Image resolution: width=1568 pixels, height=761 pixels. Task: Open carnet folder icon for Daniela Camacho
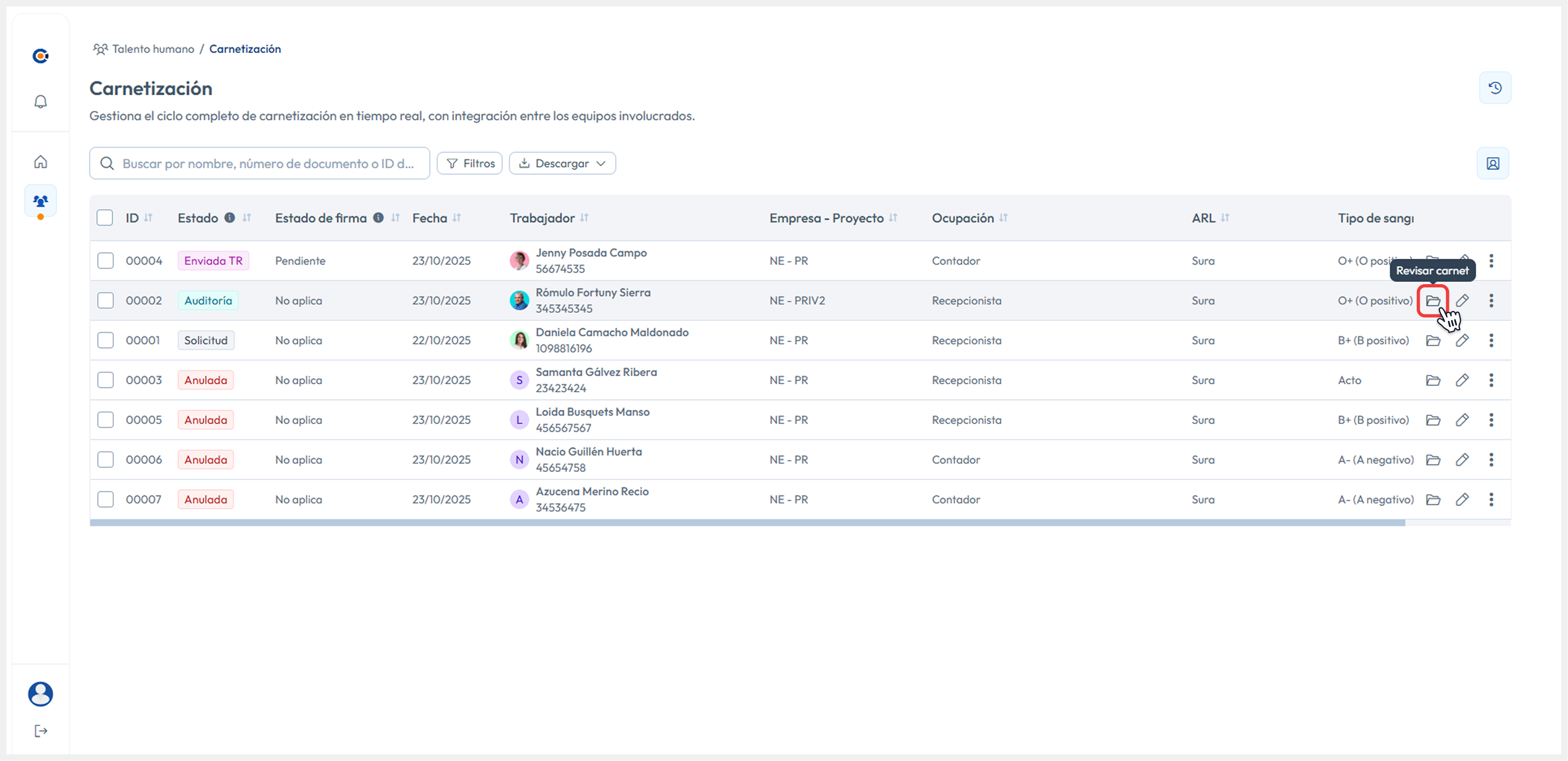click(1432, 341)
